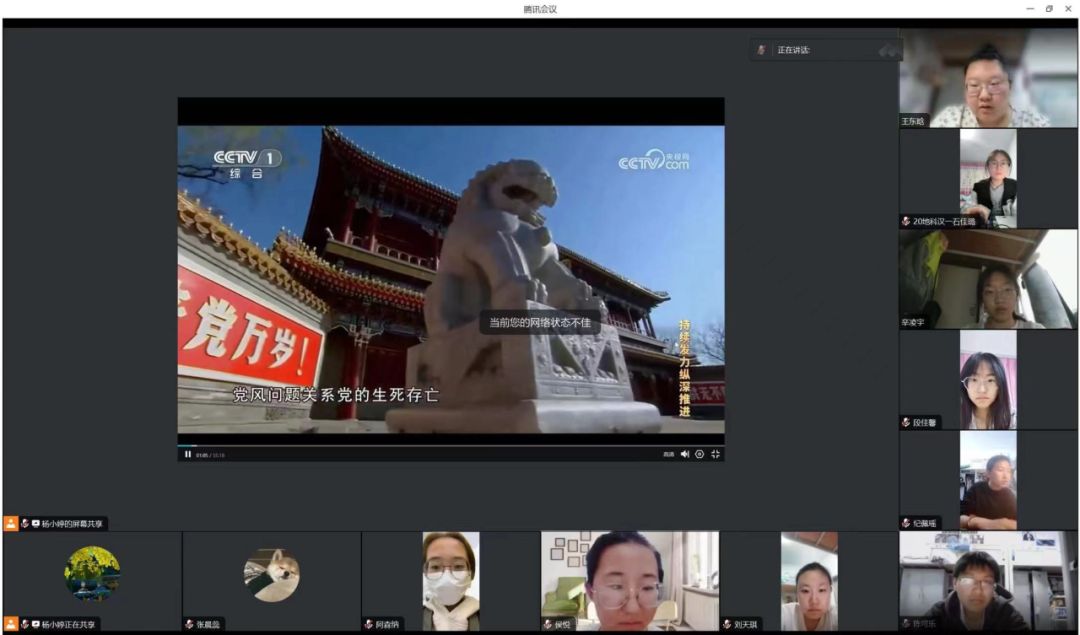Click the mic icon beside 20地科汉-石佳璐
The image size is (1080, 635).
coord(906,221)
